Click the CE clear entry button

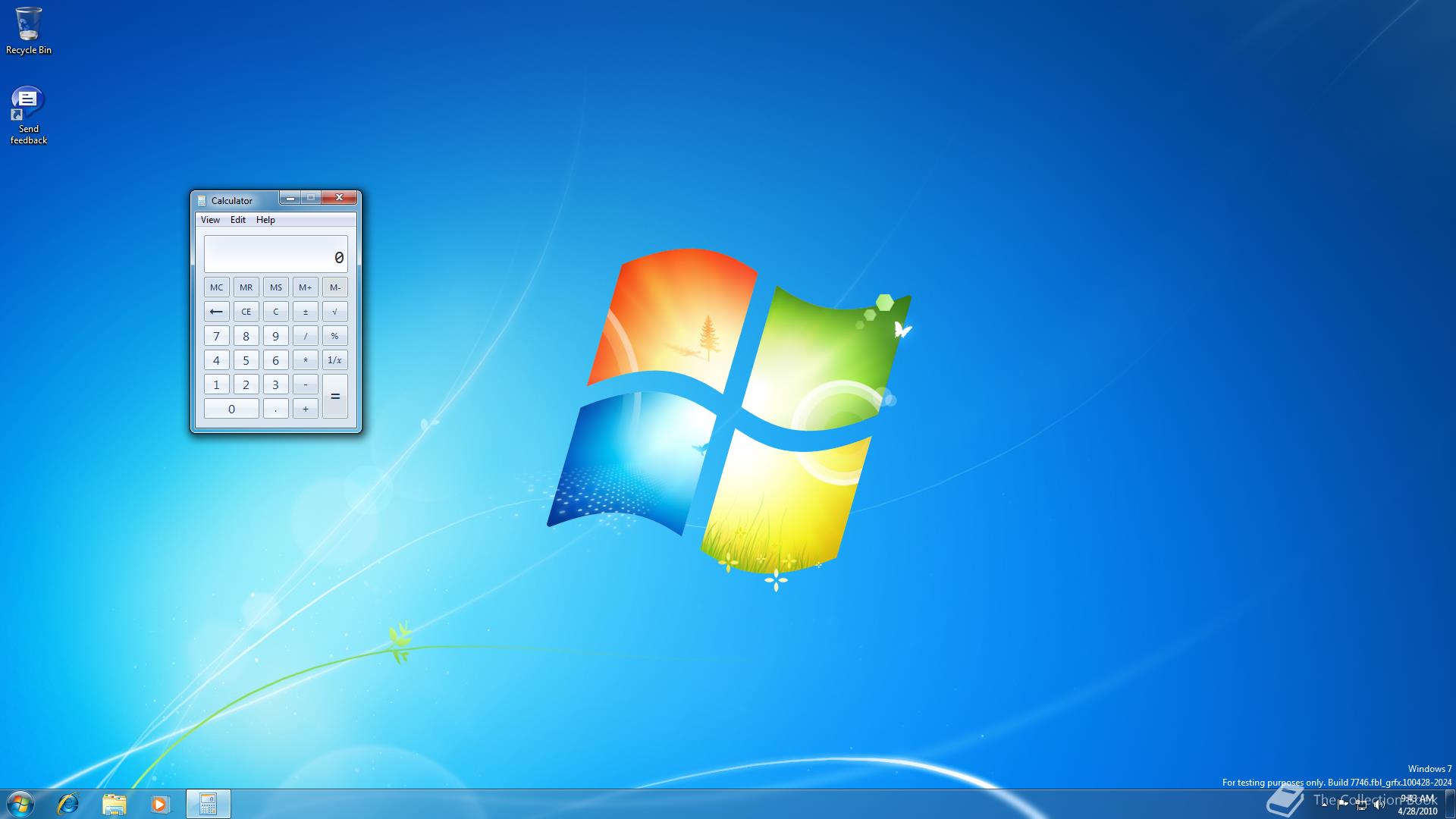click(246, 312)
